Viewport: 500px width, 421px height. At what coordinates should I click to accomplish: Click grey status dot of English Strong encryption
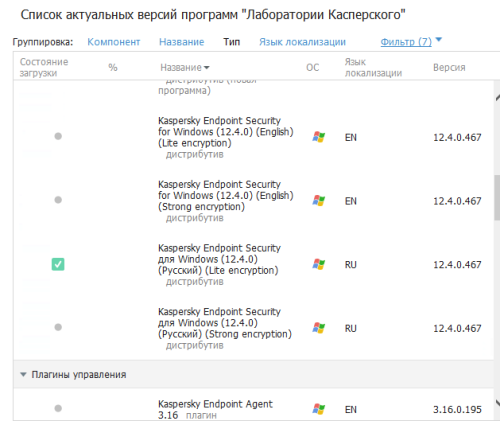(58, 200)
